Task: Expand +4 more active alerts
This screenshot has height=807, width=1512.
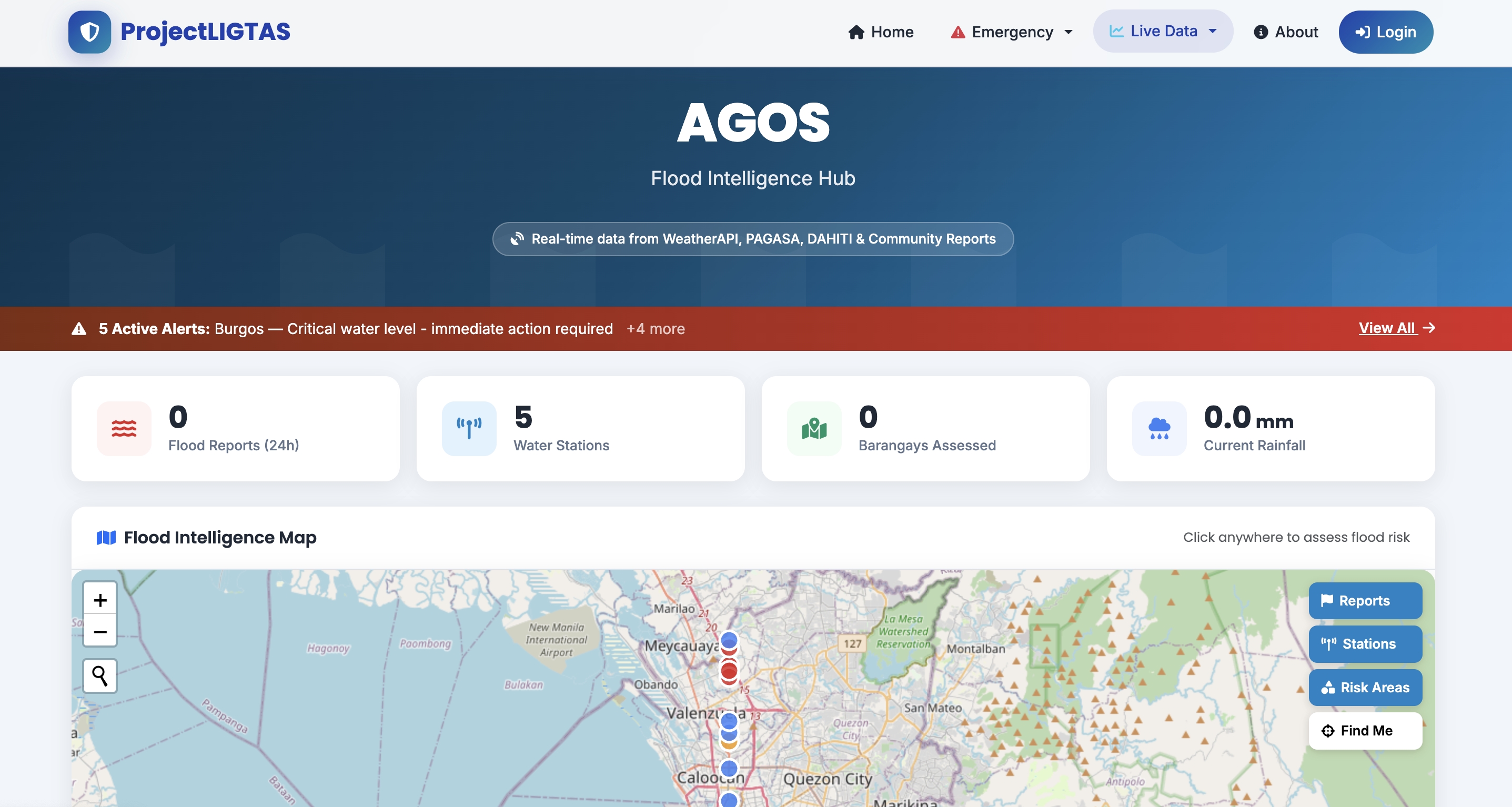Action: click(x=656, y=329)
